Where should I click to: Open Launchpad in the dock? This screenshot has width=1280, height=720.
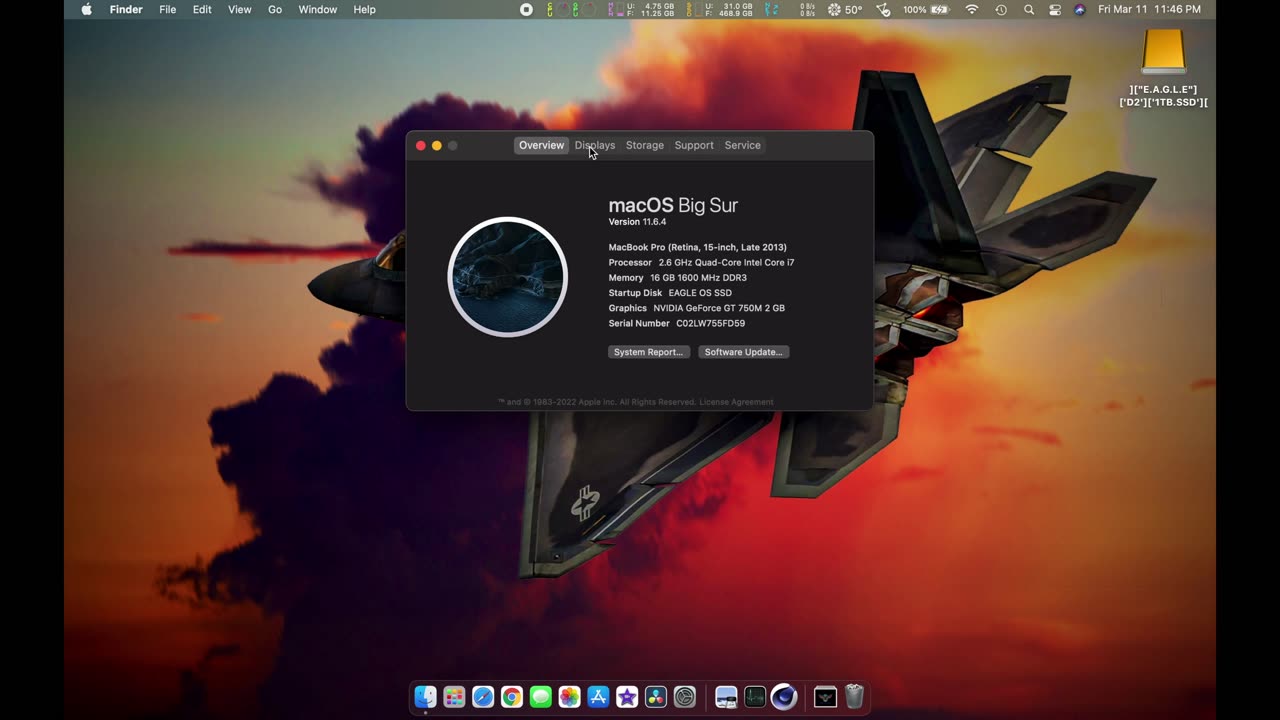454,697
